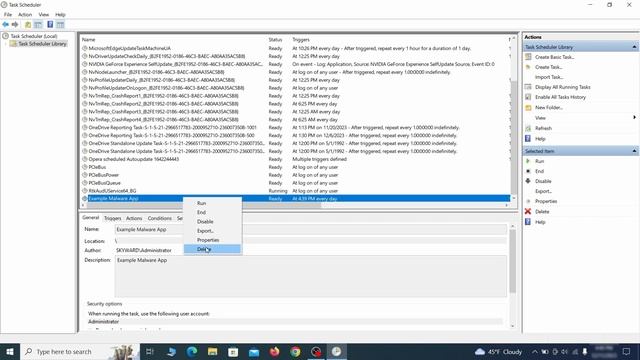Click Properties in the Selected Item section
The height and width of the screenshot is (360, 640).
[x=546, y=201]
